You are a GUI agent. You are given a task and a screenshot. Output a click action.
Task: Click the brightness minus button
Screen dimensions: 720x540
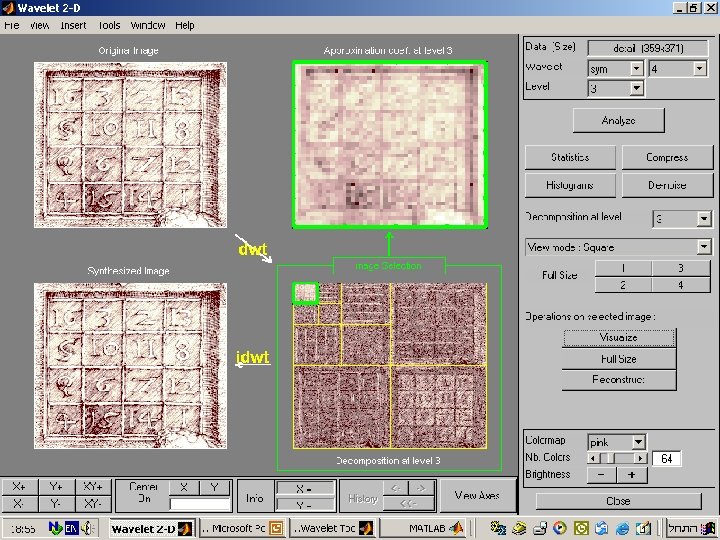602,475
